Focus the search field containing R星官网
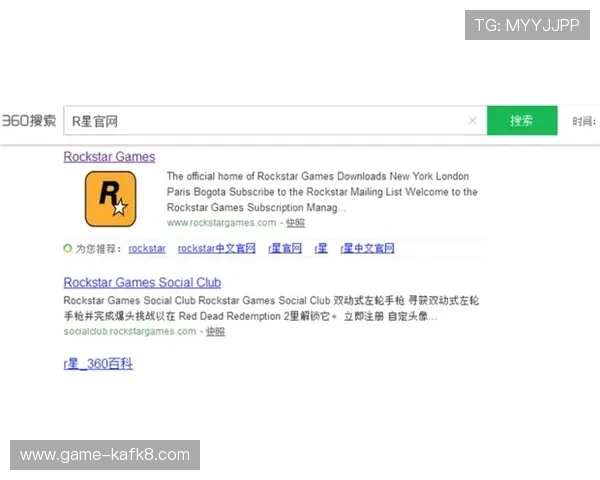Screen dimensions: 600x480 (x=275, y=121)
